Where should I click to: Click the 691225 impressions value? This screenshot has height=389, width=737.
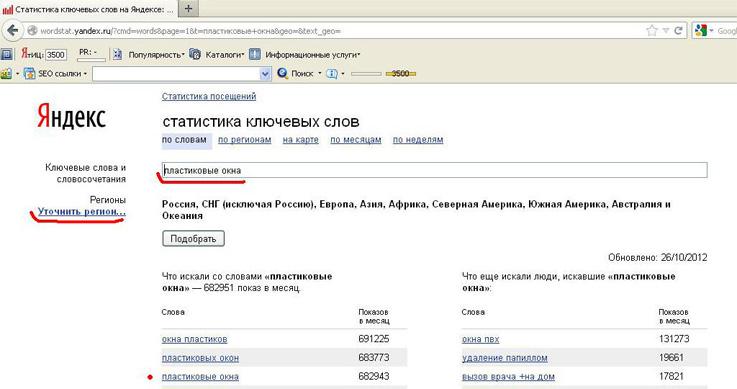(374, 339)
